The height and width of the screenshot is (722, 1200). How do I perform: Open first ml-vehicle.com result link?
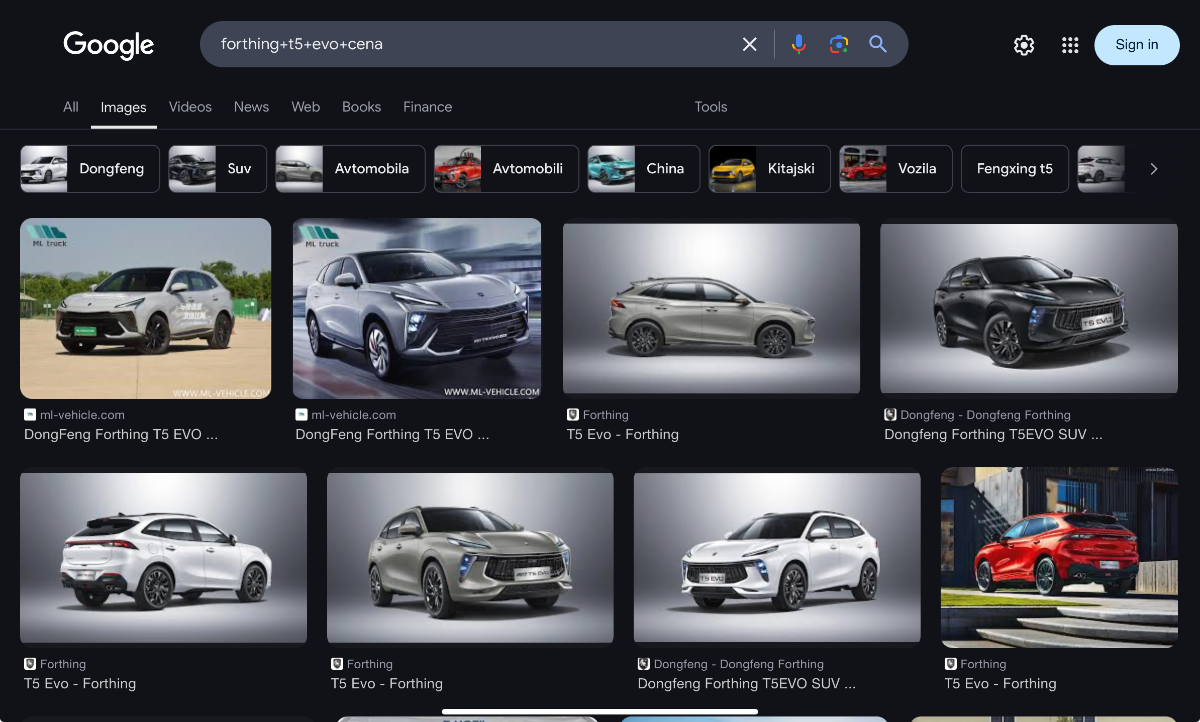120,435
